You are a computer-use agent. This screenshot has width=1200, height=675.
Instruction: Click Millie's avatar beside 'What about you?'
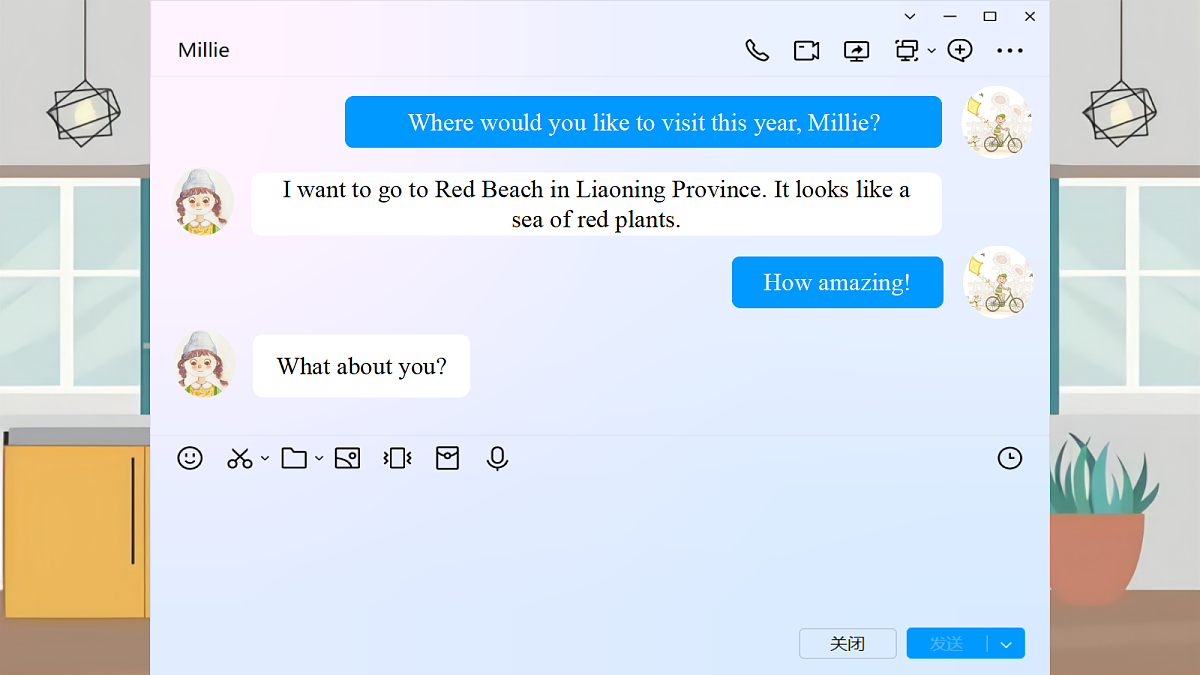(x=204, y=364)
